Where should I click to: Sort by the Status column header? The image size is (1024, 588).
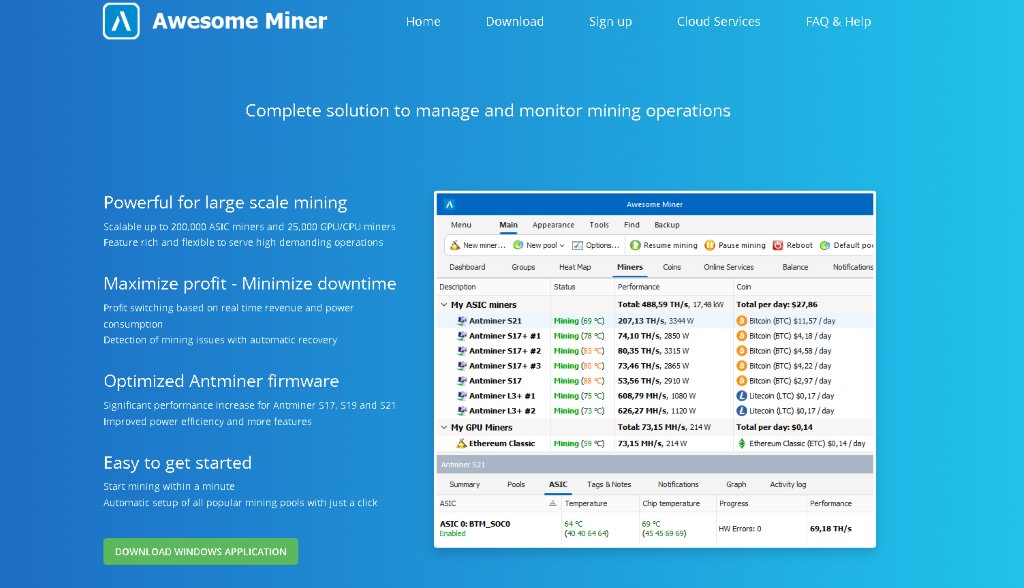tap(564, 287)
